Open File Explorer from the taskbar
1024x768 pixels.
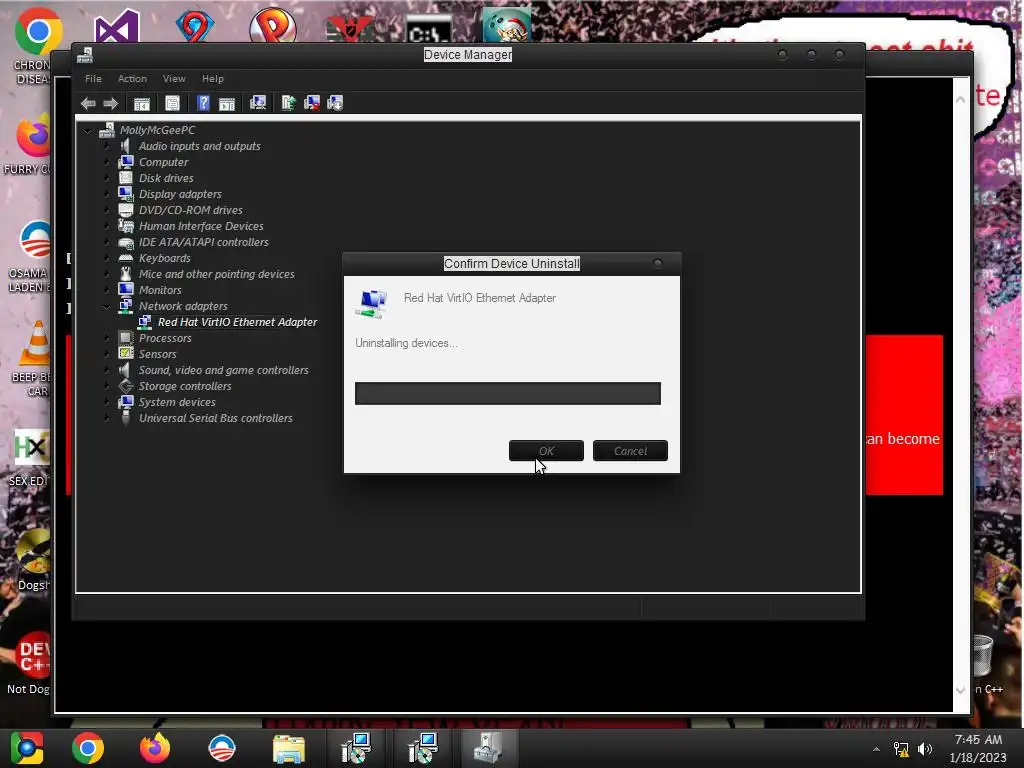tap(289, 748)
